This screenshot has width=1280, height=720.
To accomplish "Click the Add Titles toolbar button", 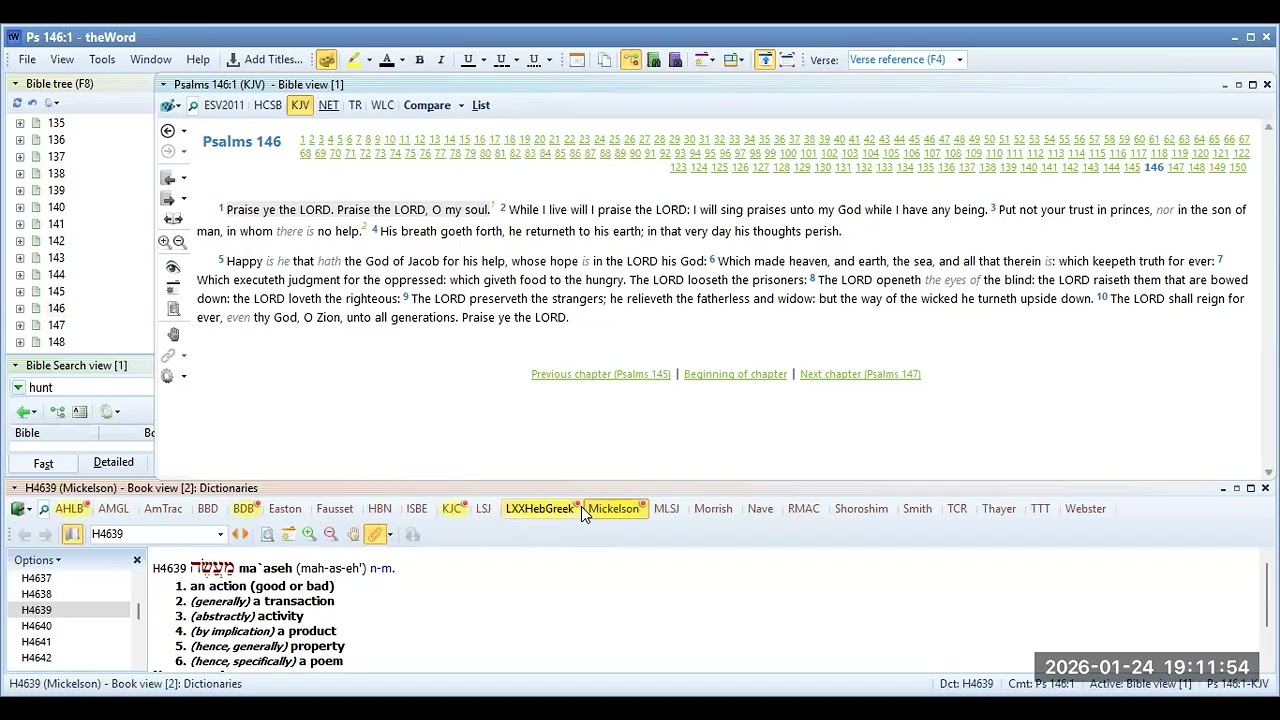I will [265, 60].
